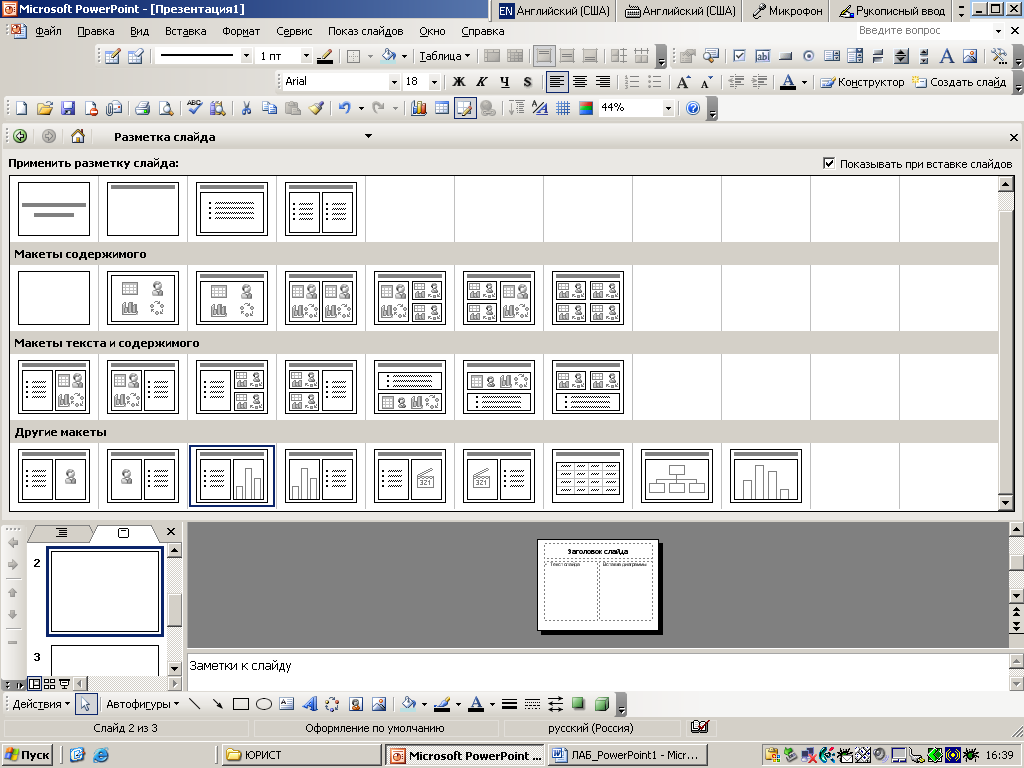
Task: Create a new blank presentation
Action: (x=21, y=108)
